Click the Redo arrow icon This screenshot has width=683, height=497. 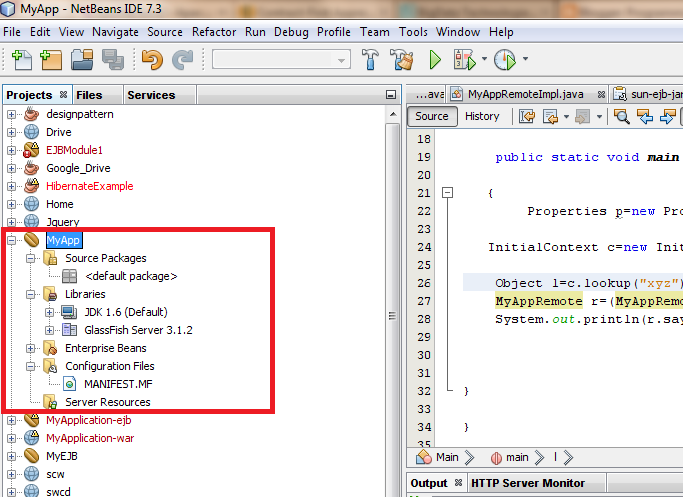click(183, 60)
